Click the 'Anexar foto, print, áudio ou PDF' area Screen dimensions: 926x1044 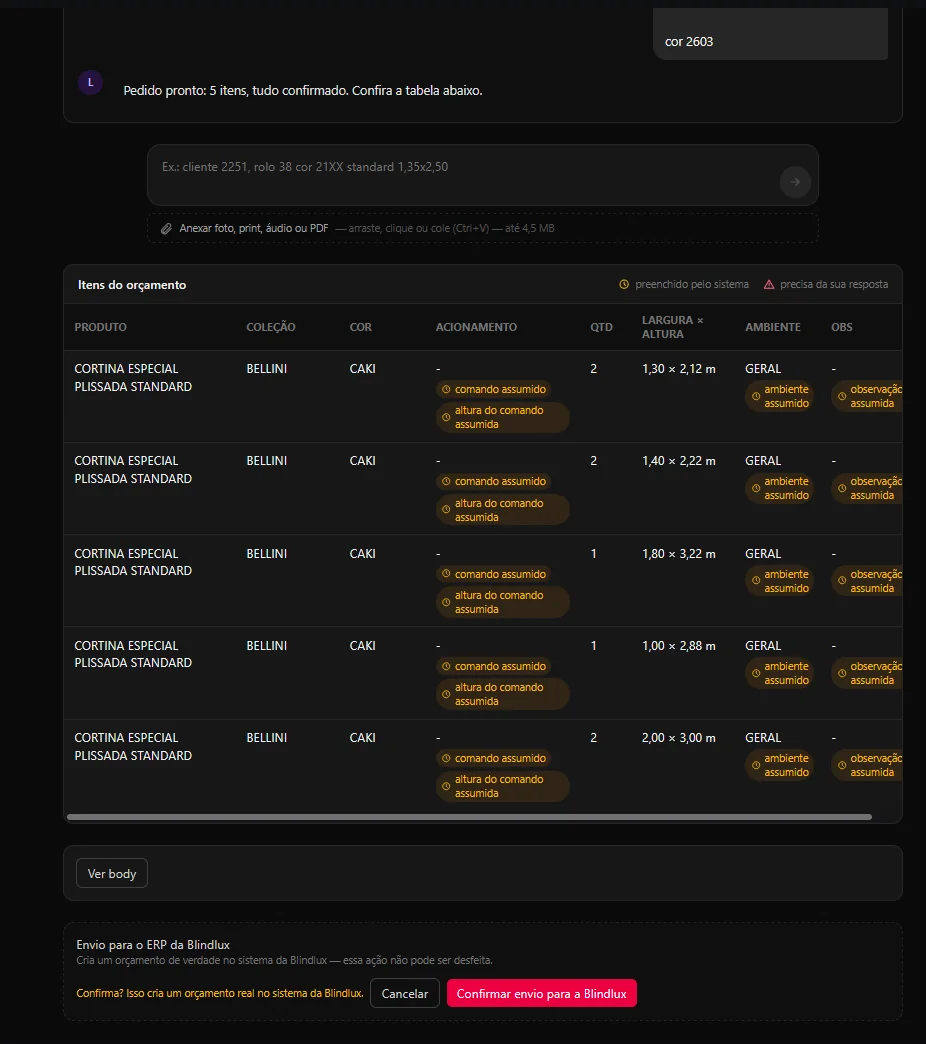tap(483, 228)
